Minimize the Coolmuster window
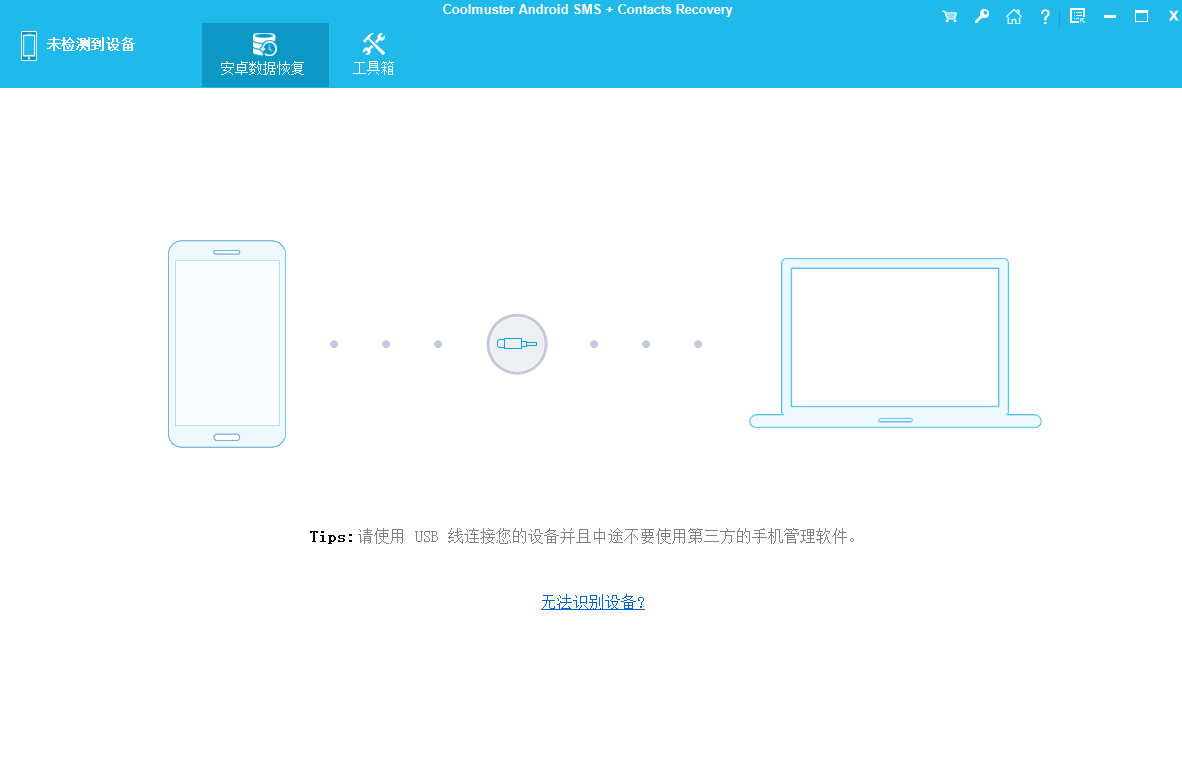This screenshot has height=758, width=1182. tap(1110, 17)
